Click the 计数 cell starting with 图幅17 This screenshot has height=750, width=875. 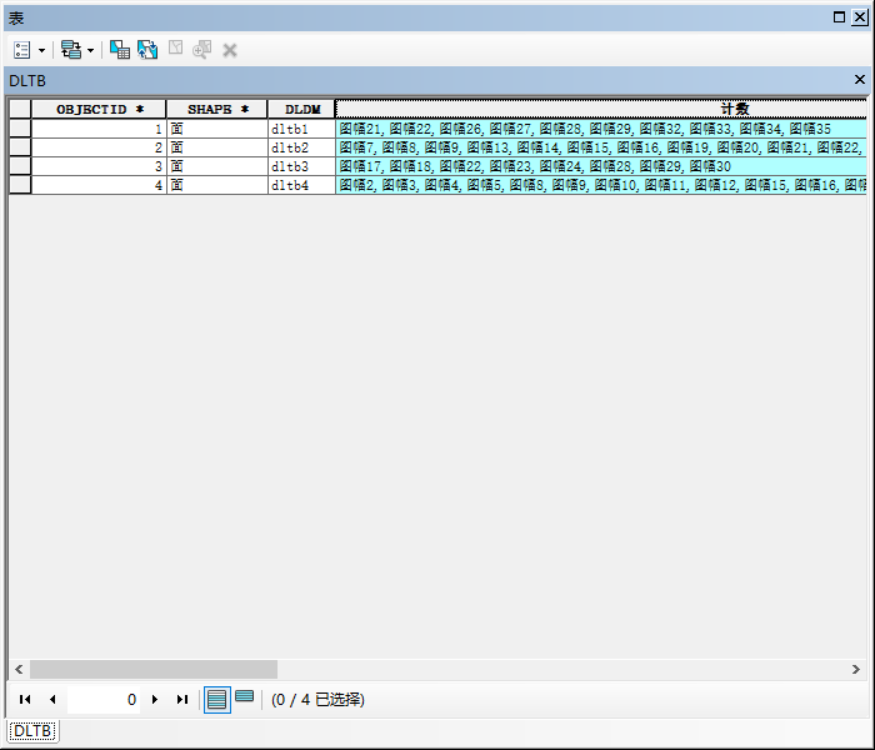(601, 166)
